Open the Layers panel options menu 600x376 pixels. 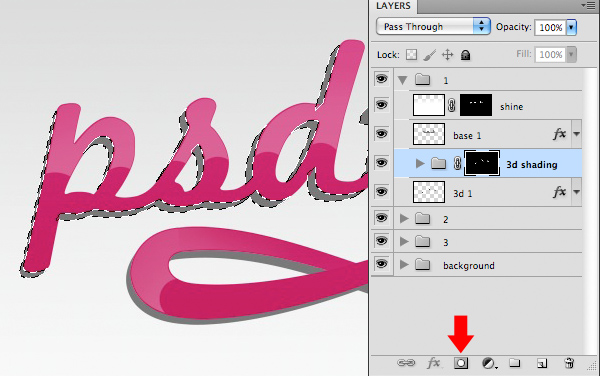[588, 5]
